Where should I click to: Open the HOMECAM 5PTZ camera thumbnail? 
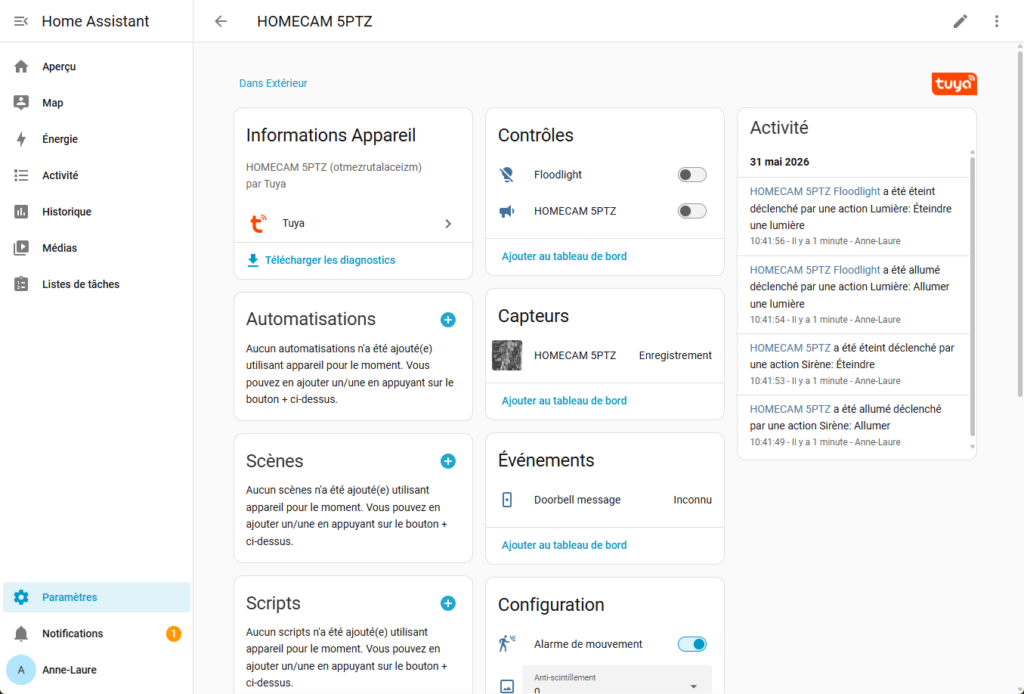[507, 355]
